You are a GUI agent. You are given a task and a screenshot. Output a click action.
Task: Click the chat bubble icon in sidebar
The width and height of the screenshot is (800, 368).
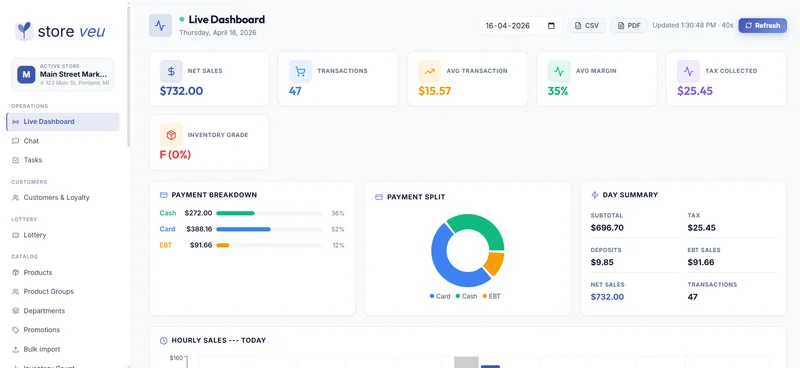(15, 141)
